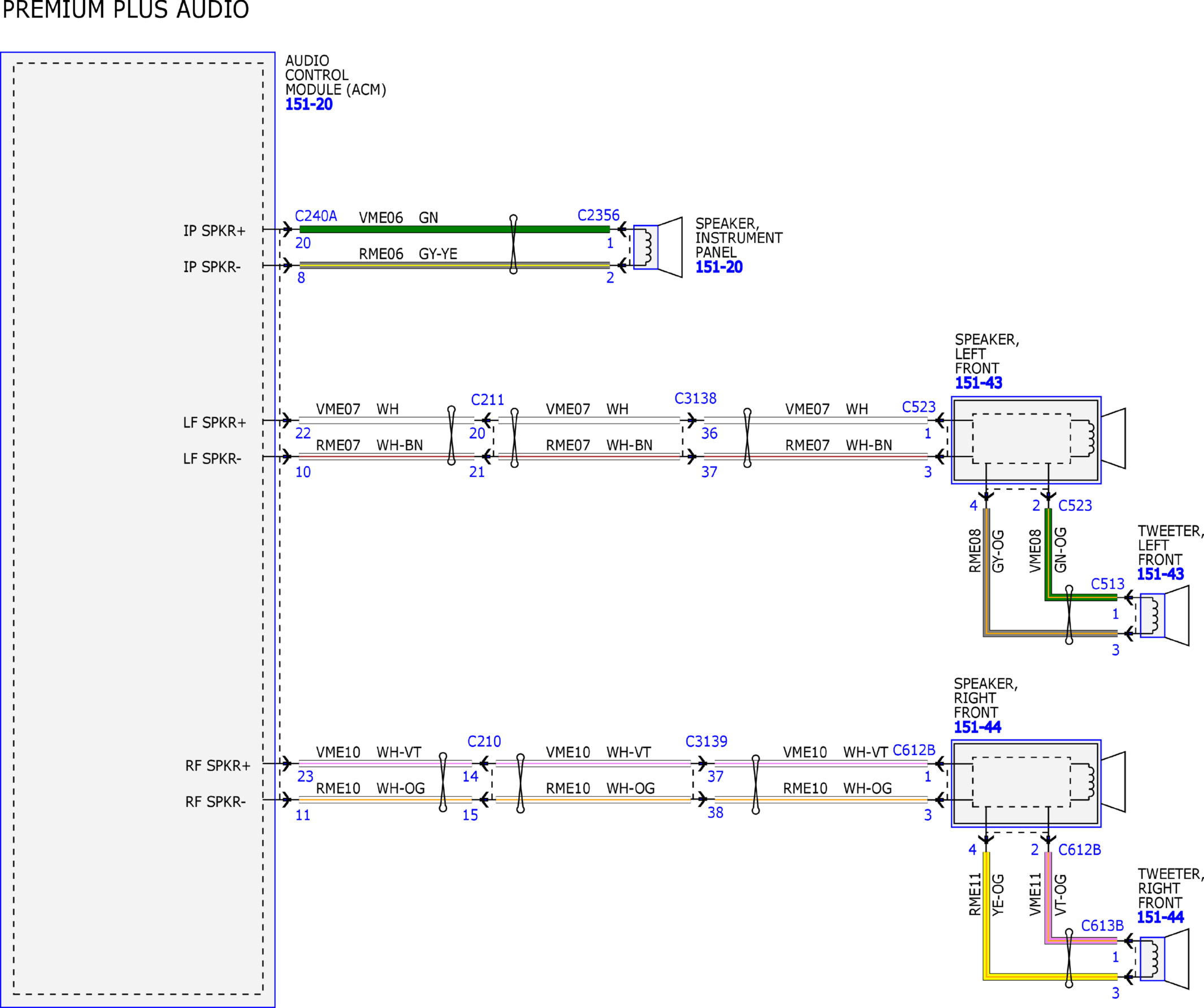
Task: Select the left front speaker symbol
Action: (x=1038, y=440)
